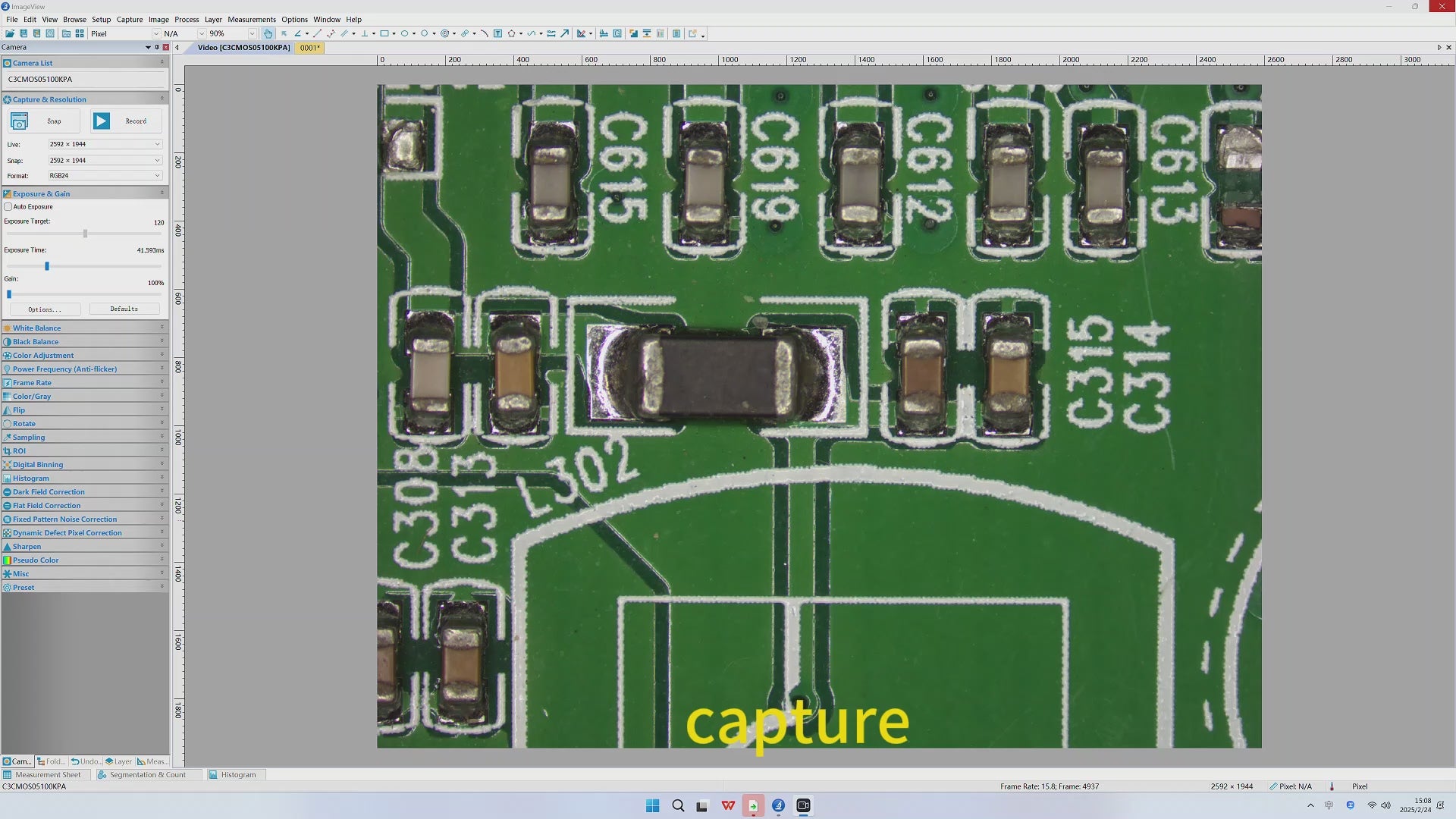1456x819 pixels.
Task: Select the Rectangle measurement tool
Action: point(384,33)
